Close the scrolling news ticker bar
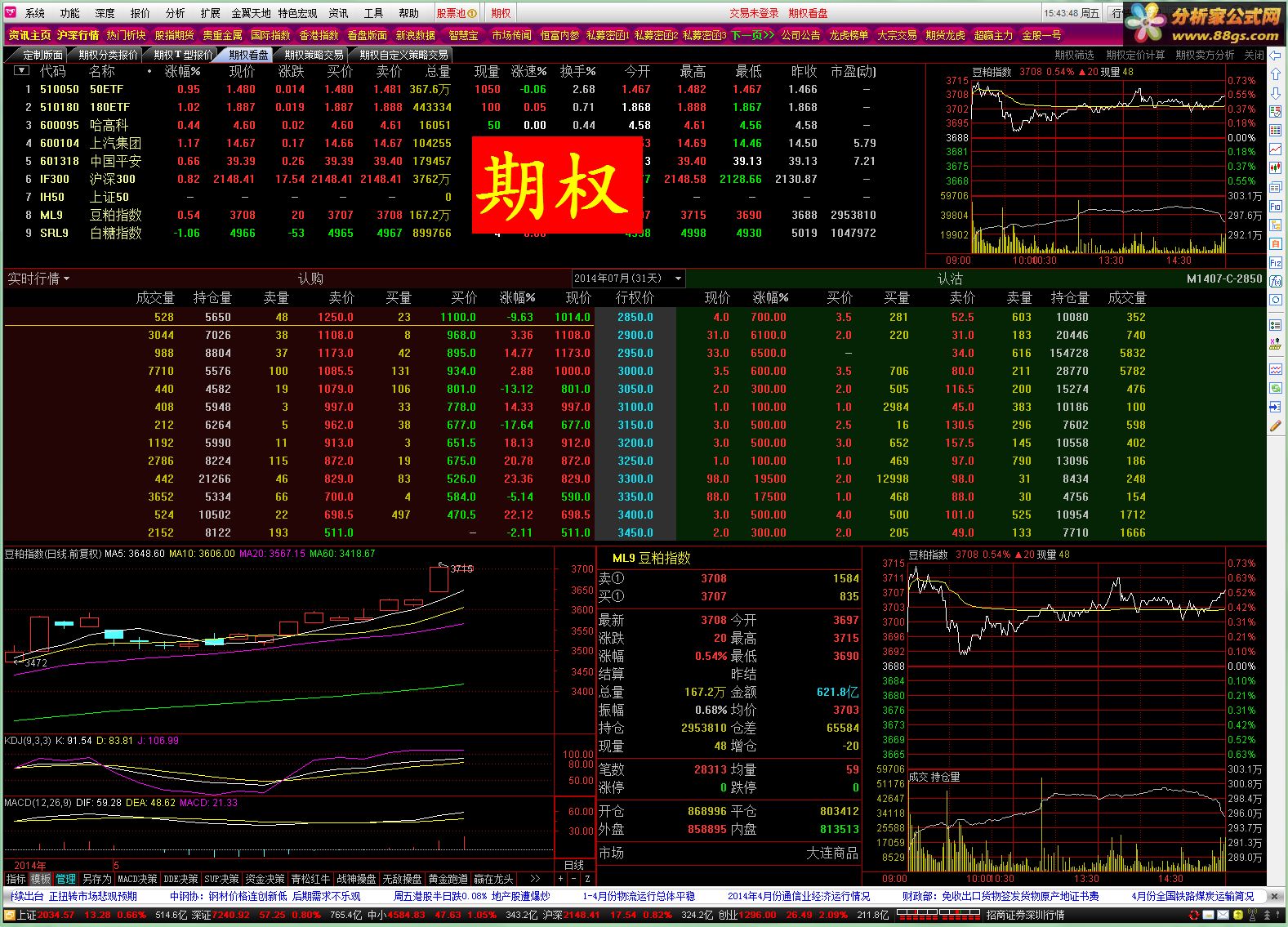The height and width of the screenshot is (927, 1288). click(1276, 896)
